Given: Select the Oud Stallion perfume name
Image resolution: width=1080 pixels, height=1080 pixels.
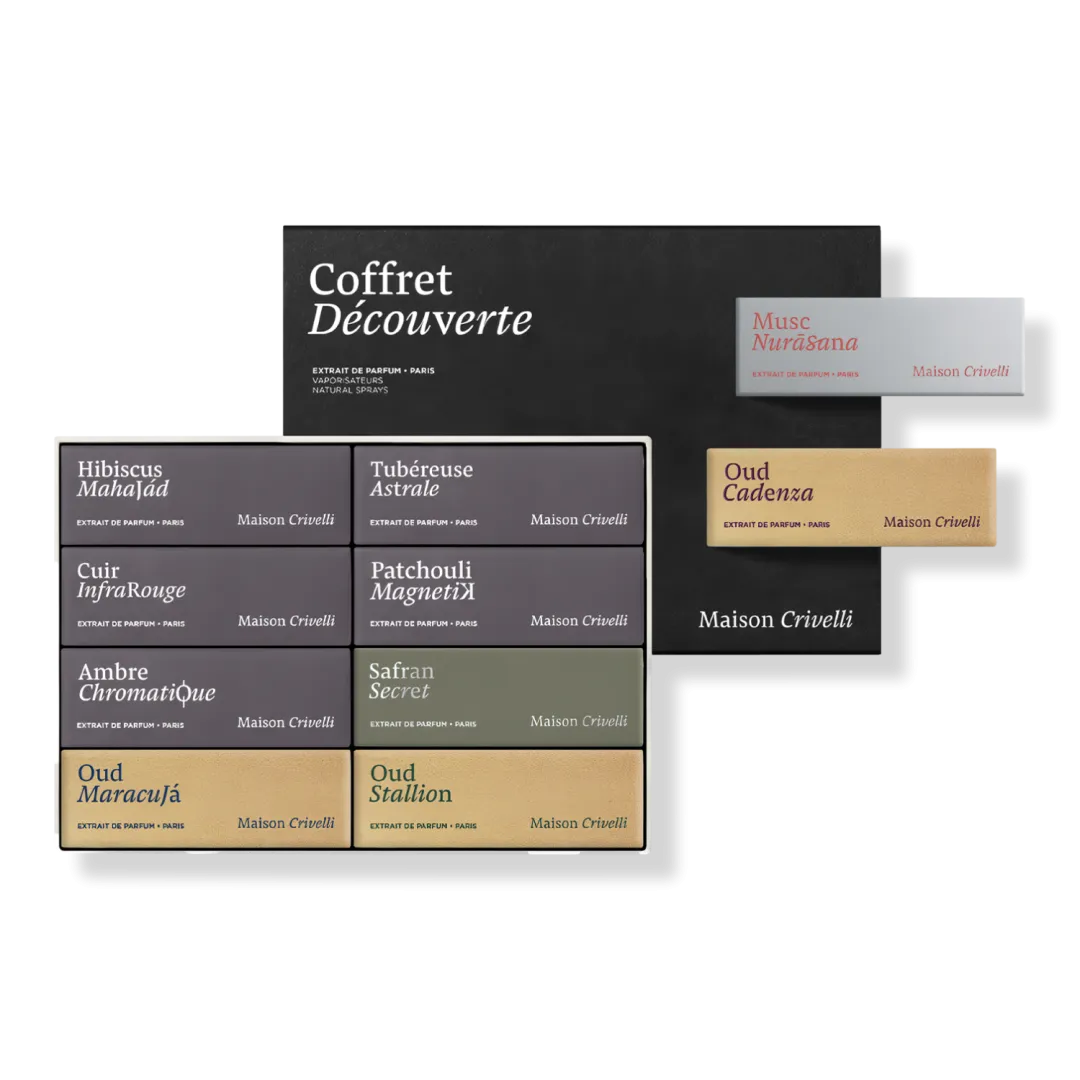Looking at the screenshot, I should click(x=410, y=784).
